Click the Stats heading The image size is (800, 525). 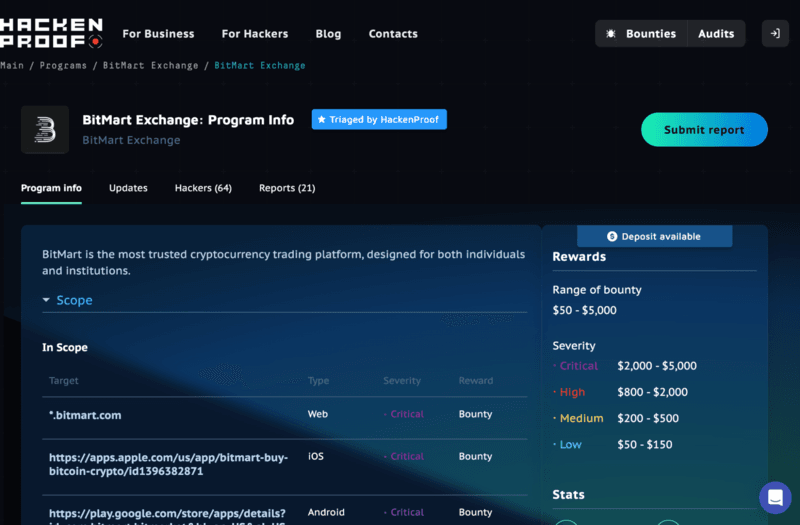[568, 495]
